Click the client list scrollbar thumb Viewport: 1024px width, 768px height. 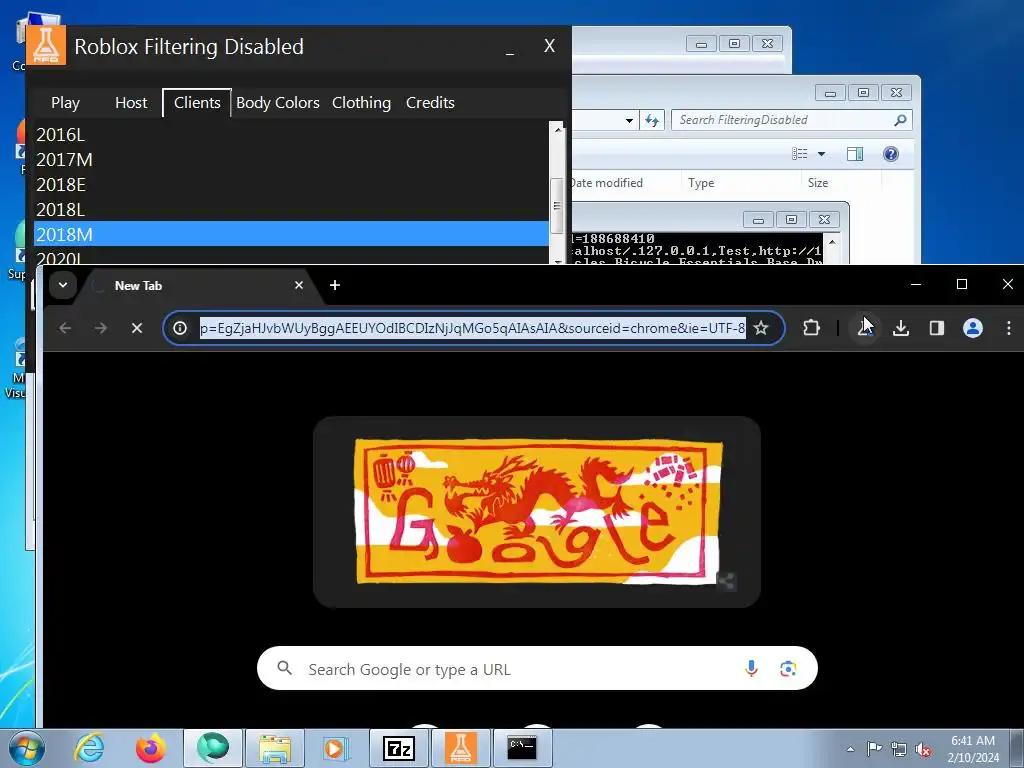(x=557, y=206)
